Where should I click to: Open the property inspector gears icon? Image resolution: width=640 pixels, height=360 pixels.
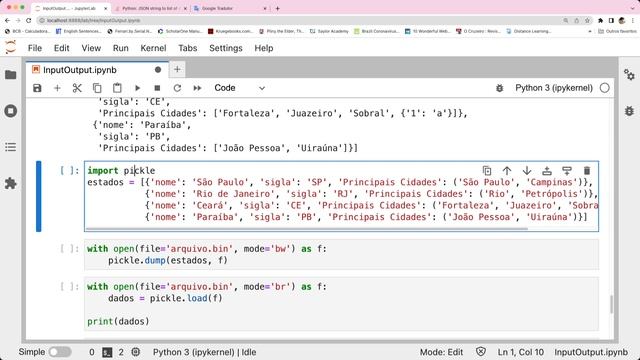[629, 75]
